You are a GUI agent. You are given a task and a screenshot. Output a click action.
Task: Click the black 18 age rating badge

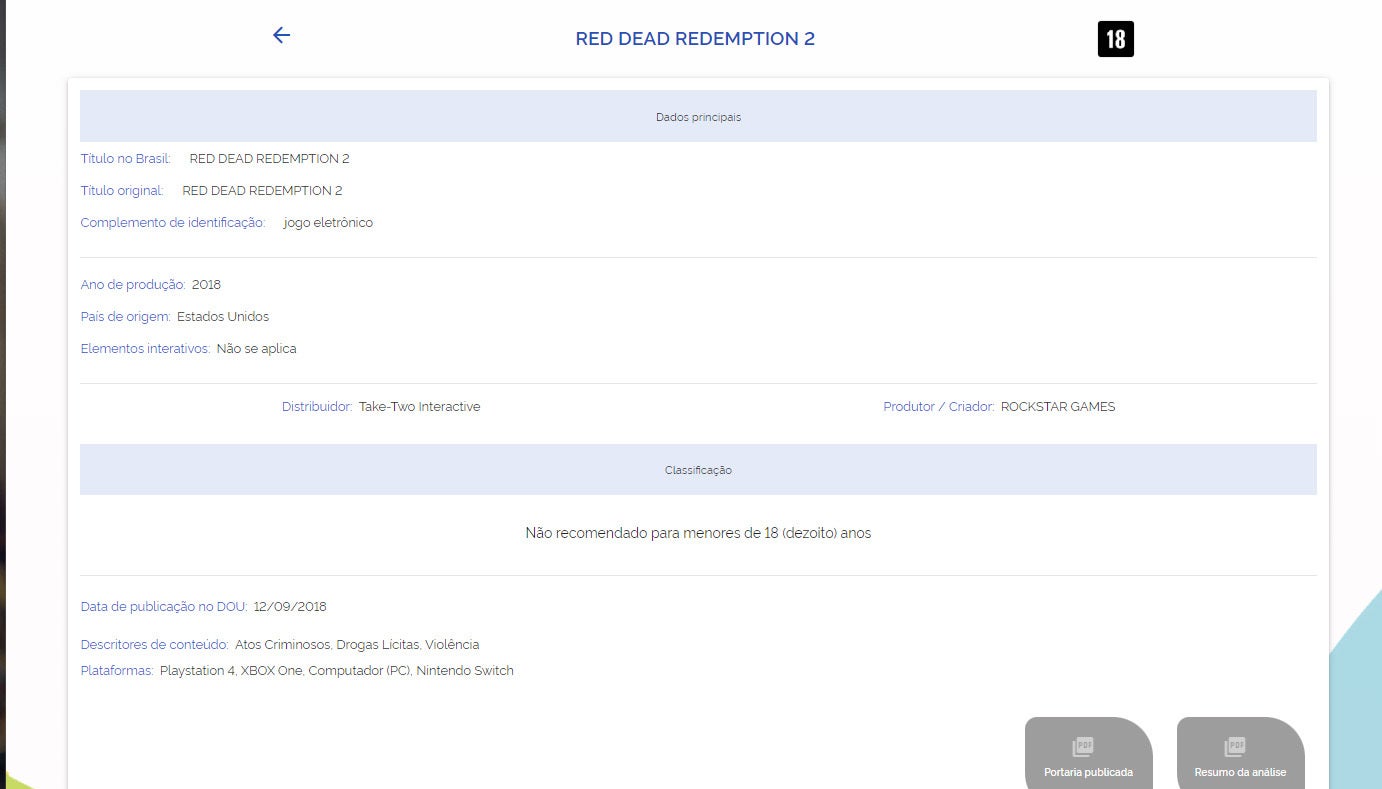[1115, 38]
